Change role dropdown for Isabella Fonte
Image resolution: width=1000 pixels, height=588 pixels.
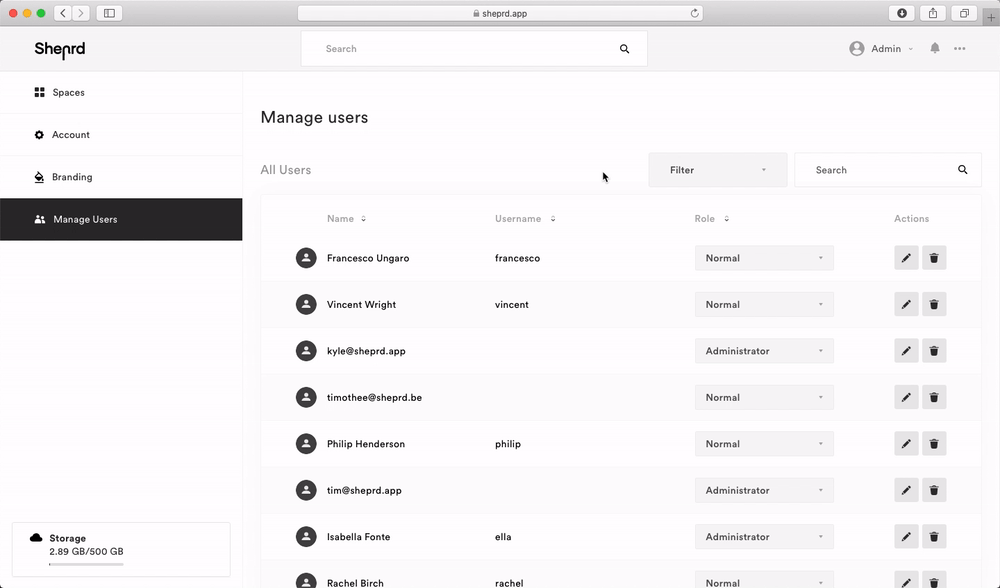tap(764, 537)
